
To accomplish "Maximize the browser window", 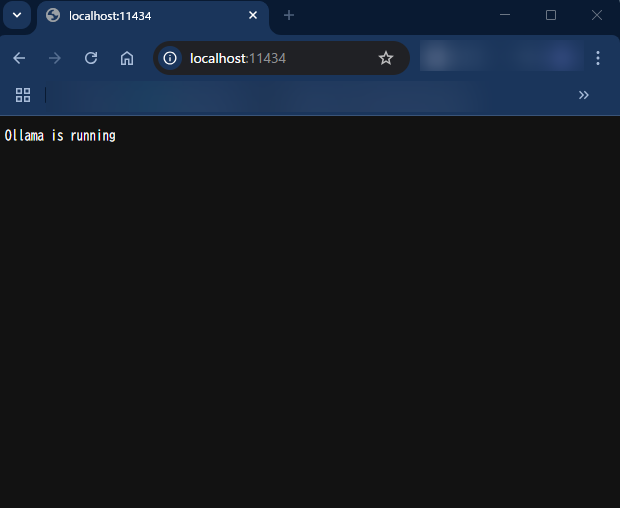I will pyautogui.click(x=551, y=15).
